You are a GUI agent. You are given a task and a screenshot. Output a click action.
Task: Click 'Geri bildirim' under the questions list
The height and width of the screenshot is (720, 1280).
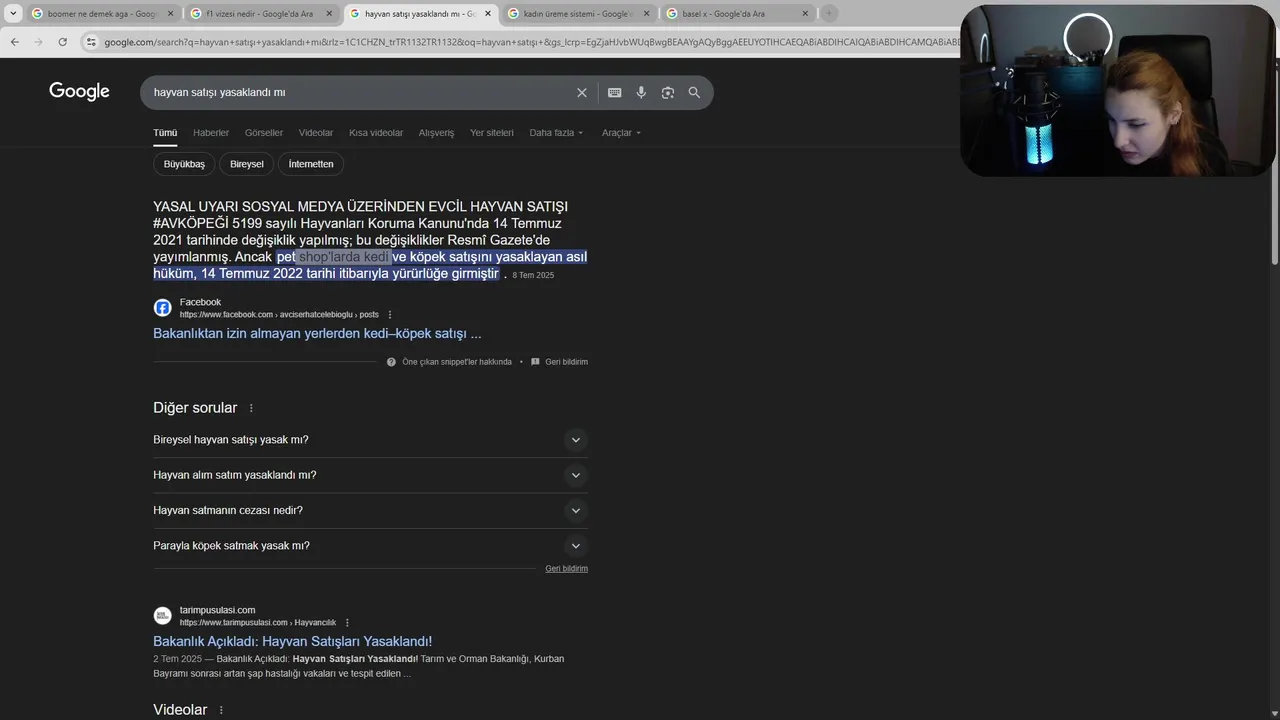point(566,569)
